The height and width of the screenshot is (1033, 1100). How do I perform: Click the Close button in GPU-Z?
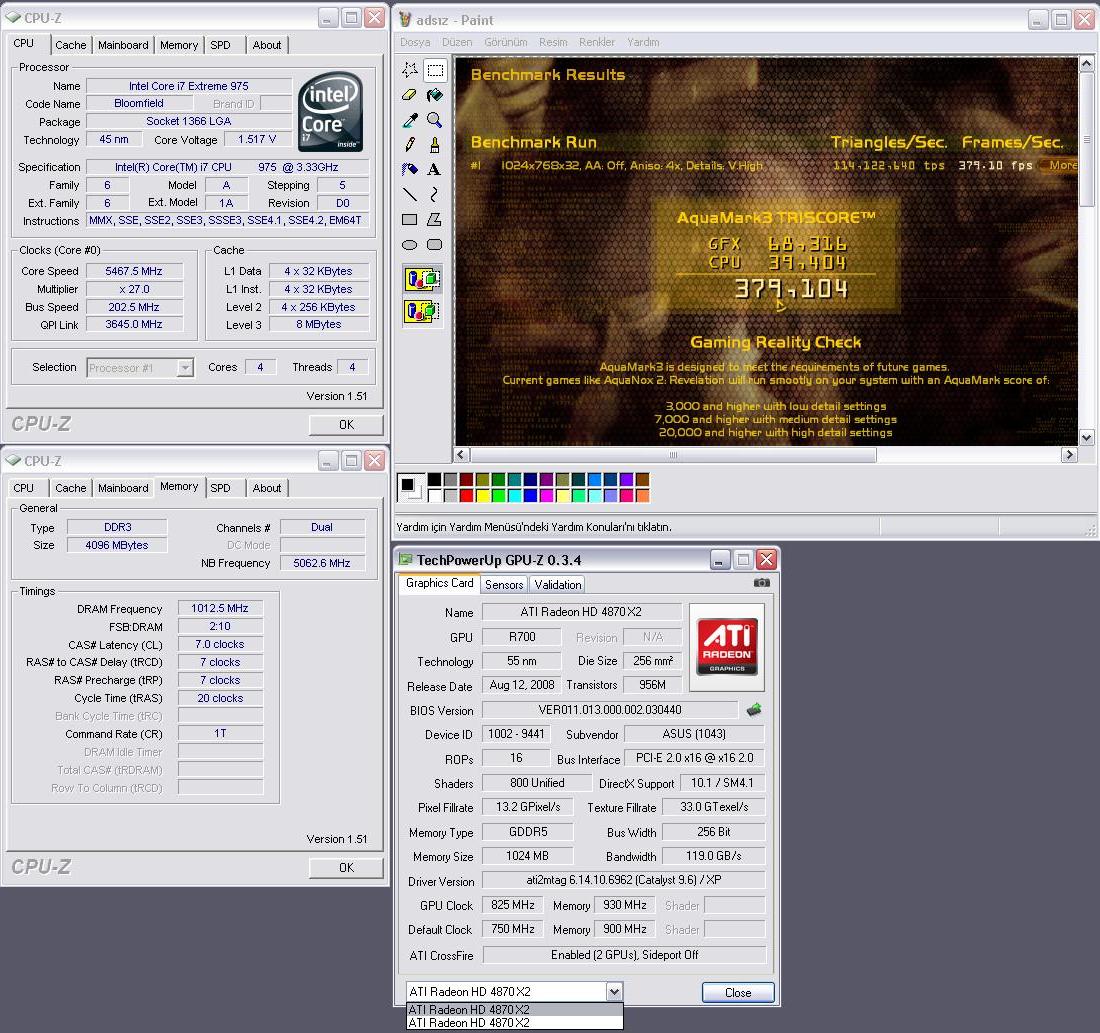738,992
